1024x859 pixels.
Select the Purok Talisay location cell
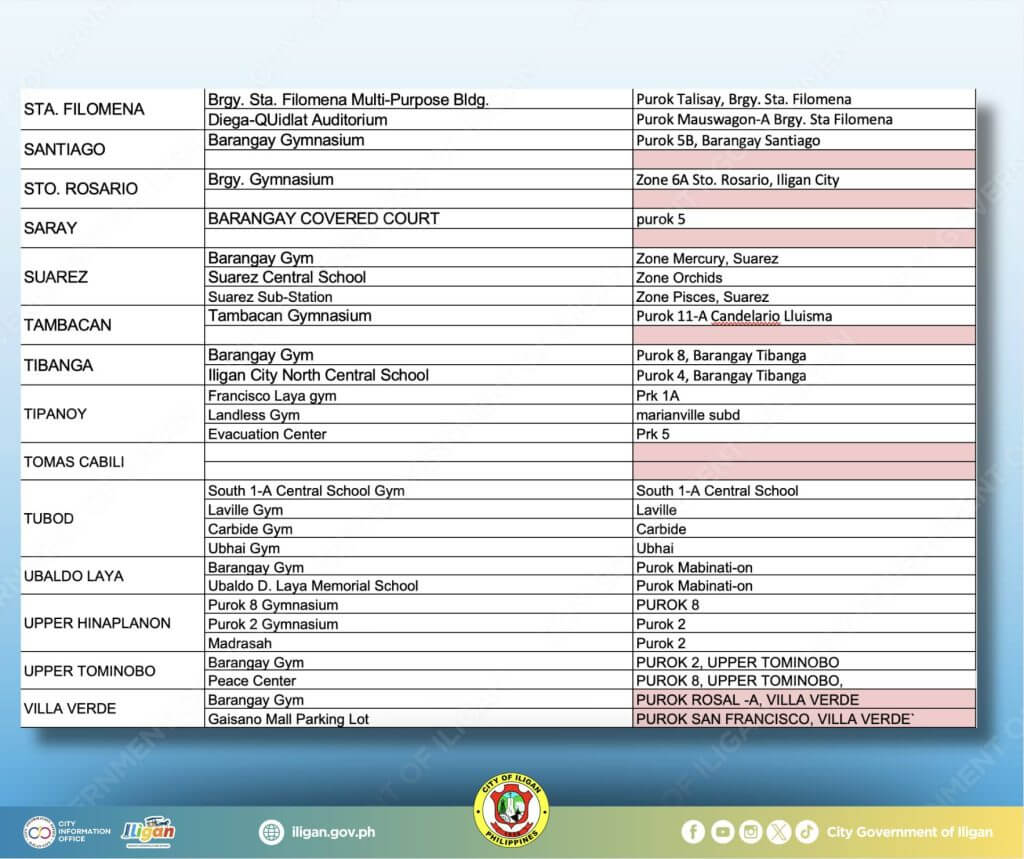click(x=739, y=99)
